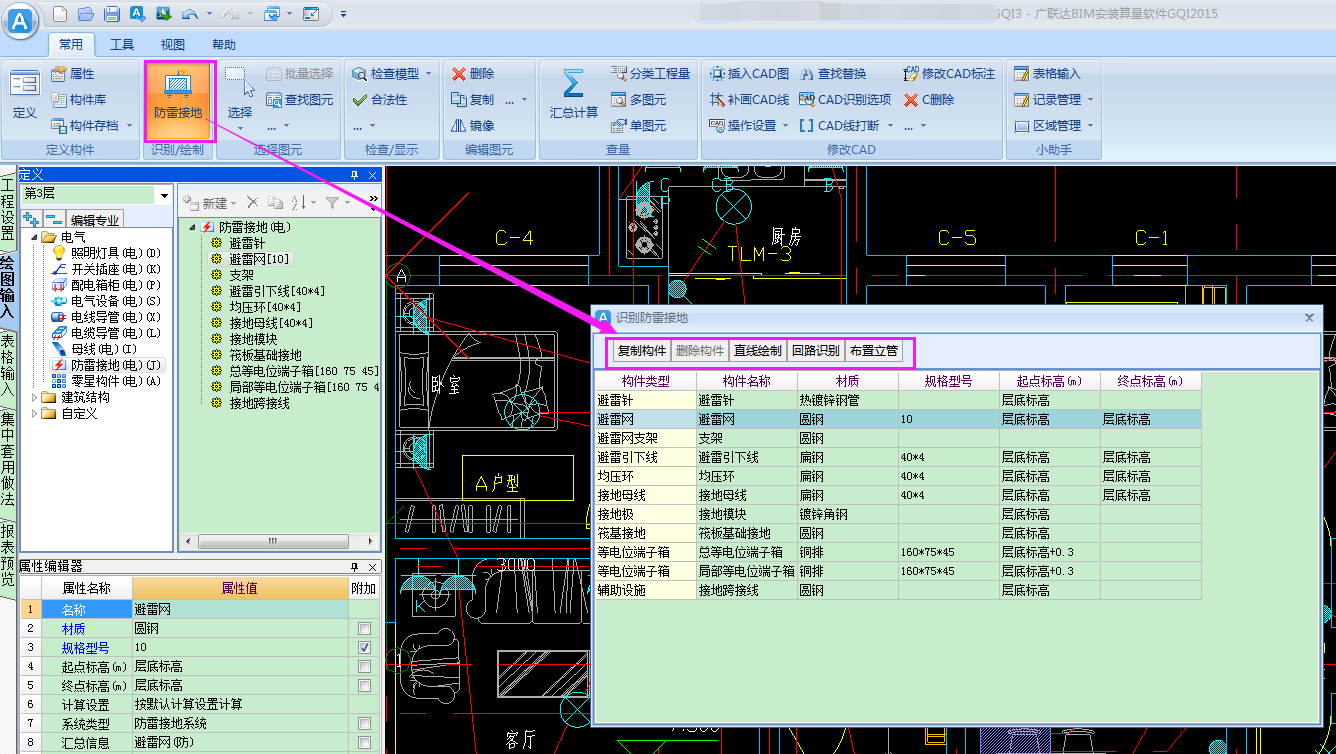Click 均压环 row in dialog table

point(898,476)
